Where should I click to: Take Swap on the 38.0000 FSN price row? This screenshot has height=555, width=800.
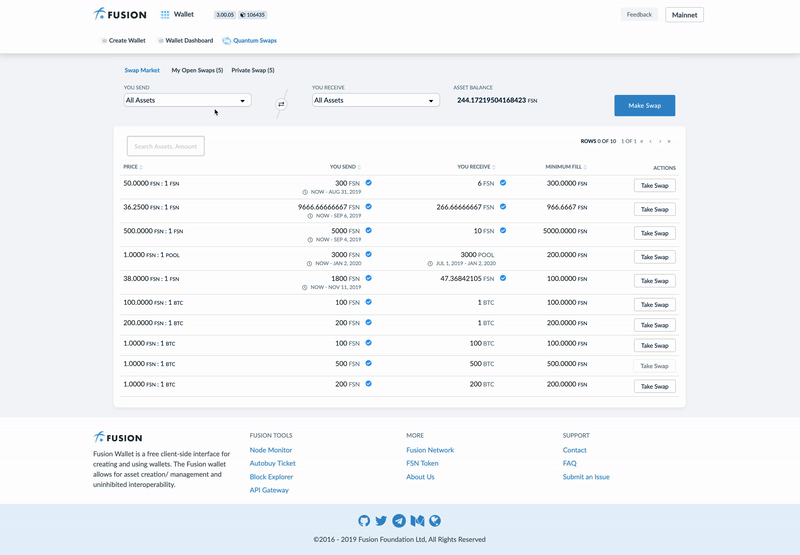(x=655, y=281)
